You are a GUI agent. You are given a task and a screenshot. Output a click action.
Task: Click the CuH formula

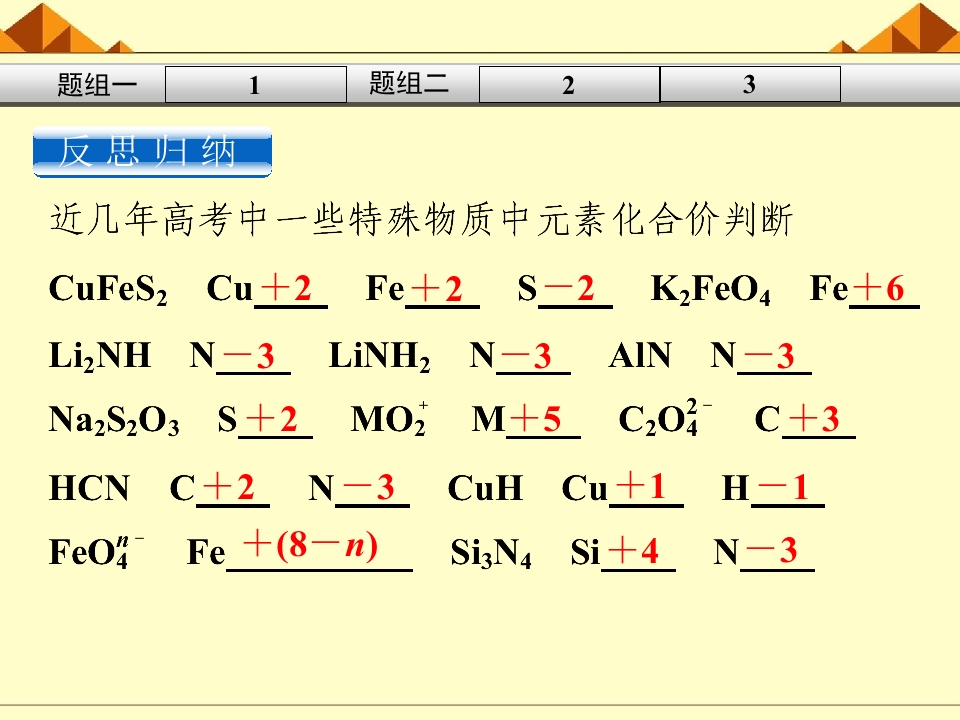click(x=485, y=488)
